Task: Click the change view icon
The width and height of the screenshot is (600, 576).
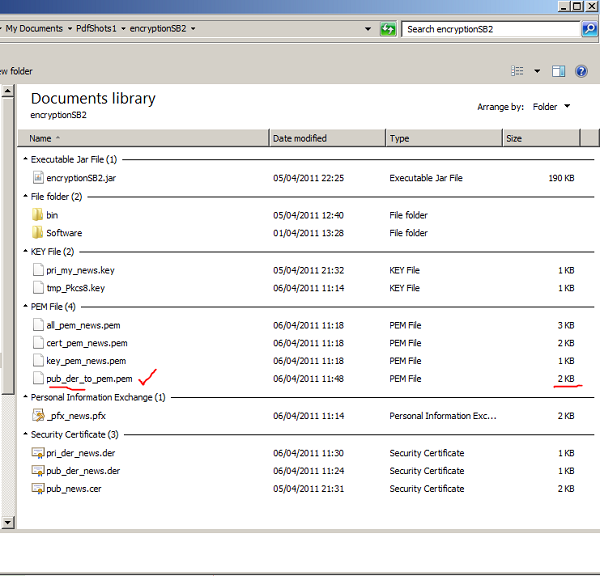Action: coord(517,71)
